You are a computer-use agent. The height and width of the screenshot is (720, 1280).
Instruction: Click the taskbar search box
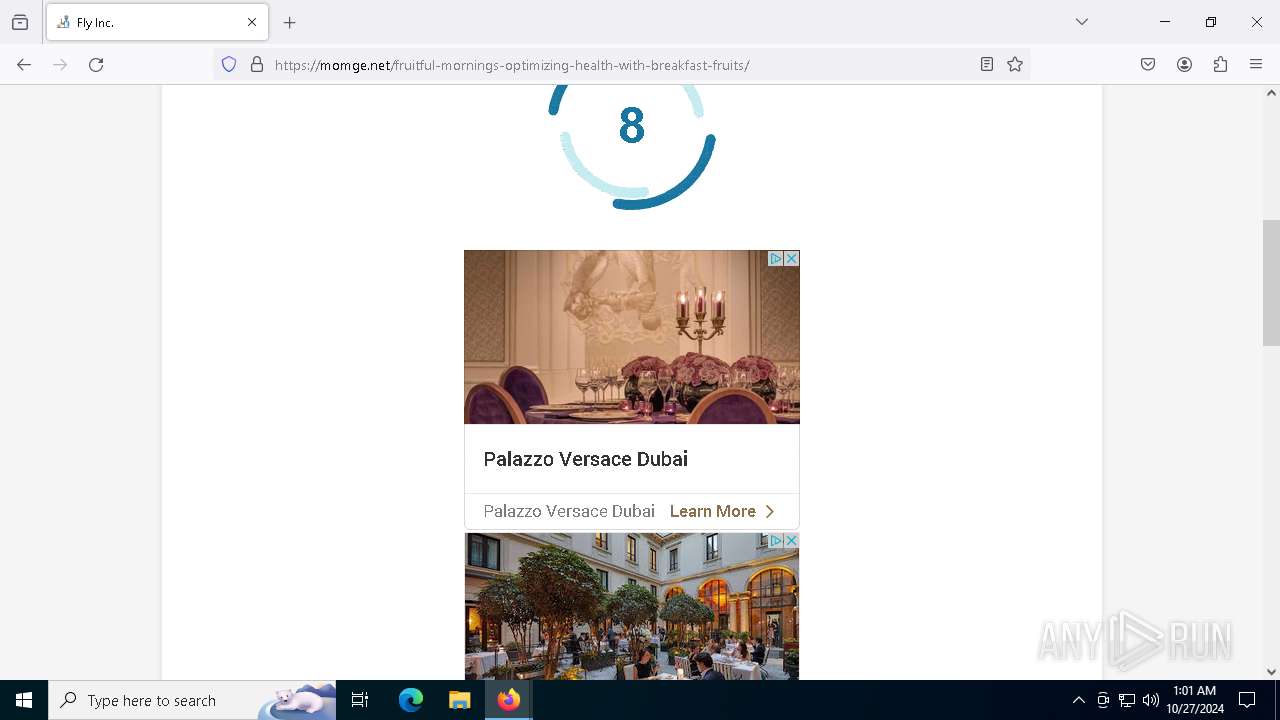point(192,700)
